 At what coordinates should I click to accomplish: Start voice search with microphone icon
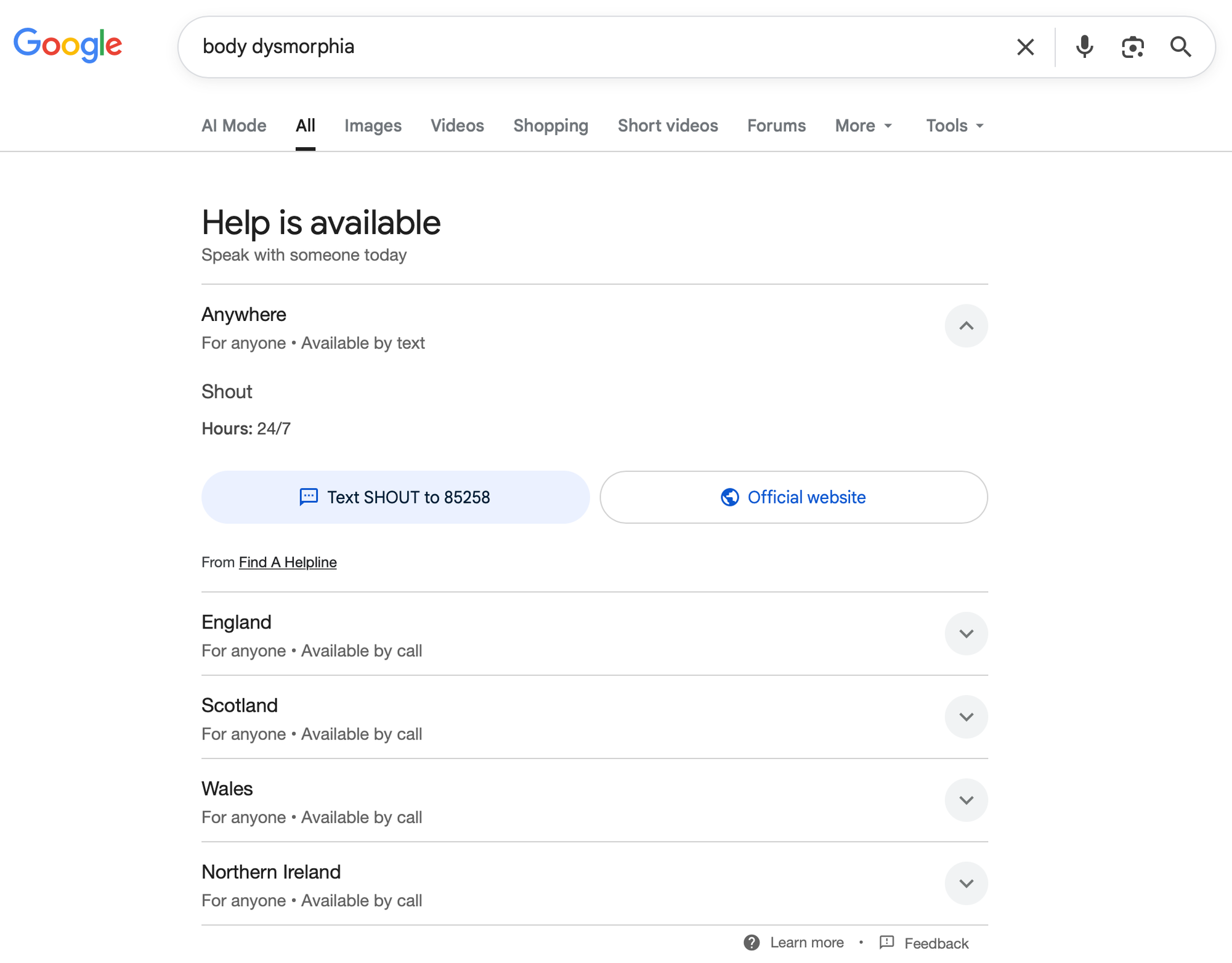click(x=1084, y=47)
